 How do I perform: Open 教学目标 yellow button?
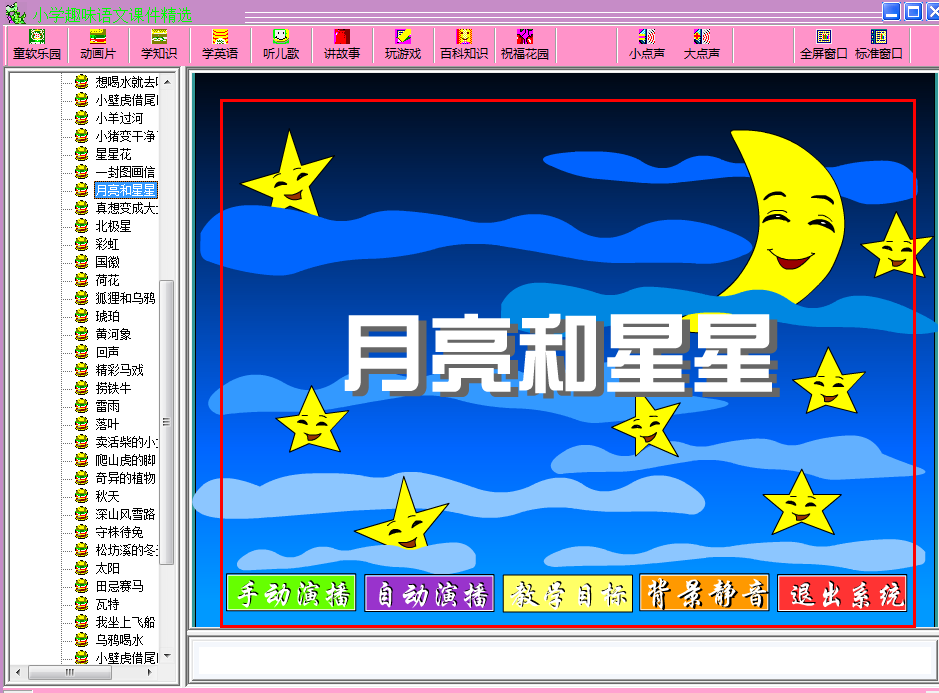tap(568, 593)
